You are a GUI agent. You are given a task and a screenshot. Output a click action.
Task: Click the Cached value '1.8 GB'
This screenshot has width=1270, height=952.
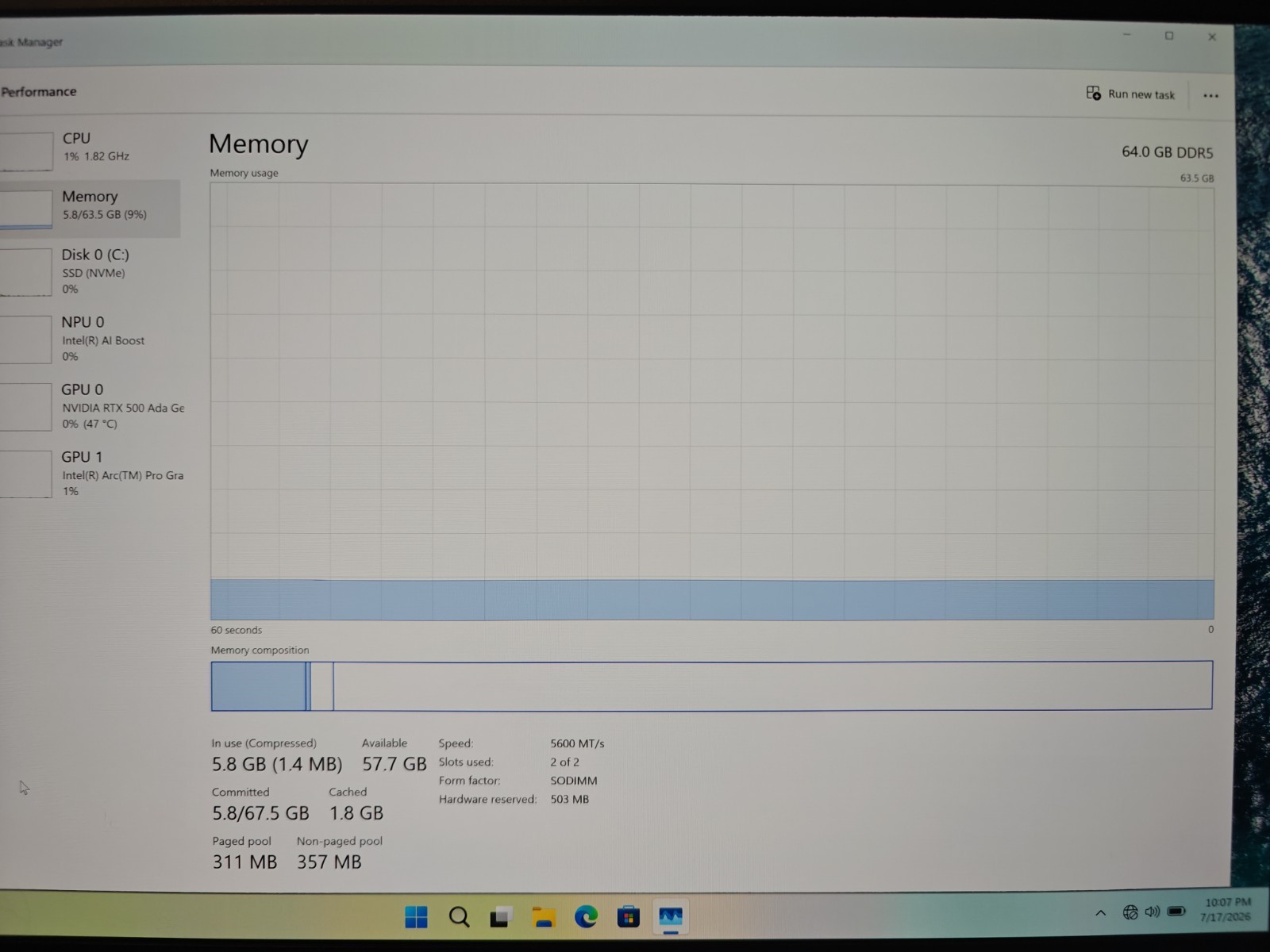click(x=356, y=813)
